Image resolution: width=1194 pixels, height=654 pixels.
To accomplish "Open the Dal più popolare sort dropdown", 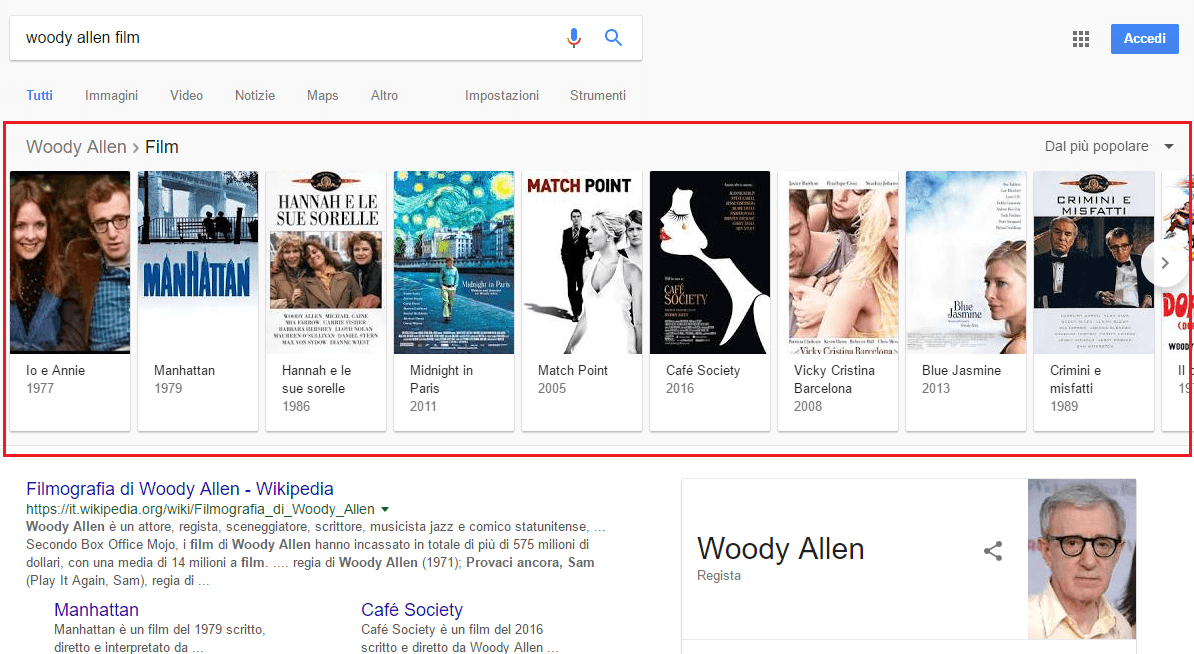I will (x=1109, y=146).
